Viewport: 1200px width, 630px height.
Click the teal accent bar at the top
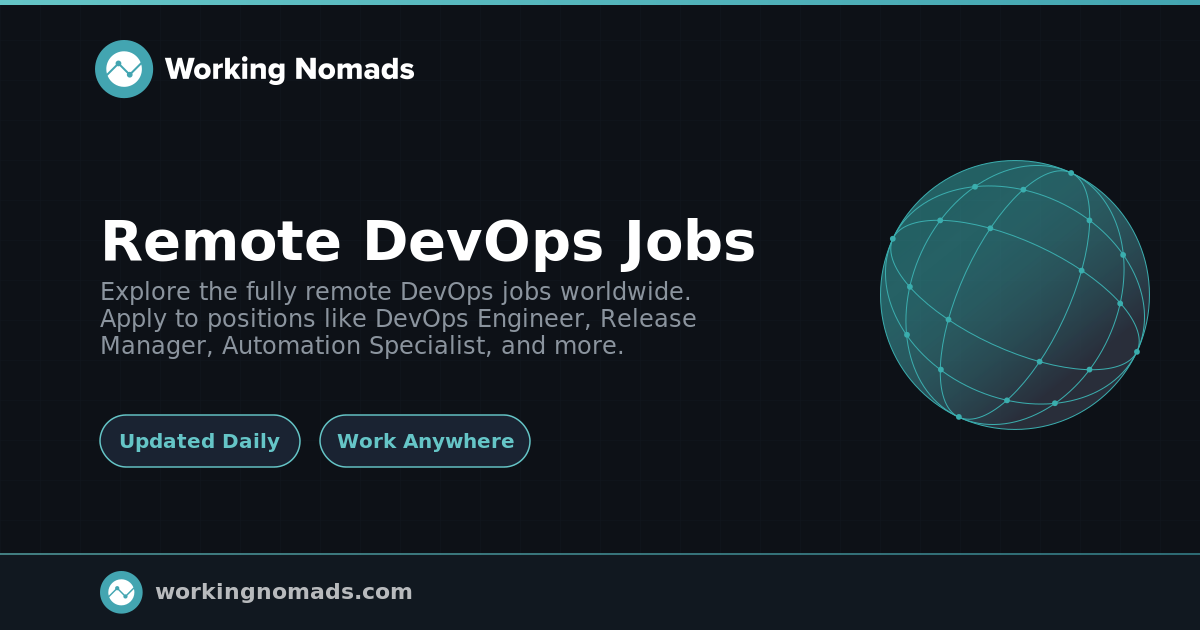point(600,2)
